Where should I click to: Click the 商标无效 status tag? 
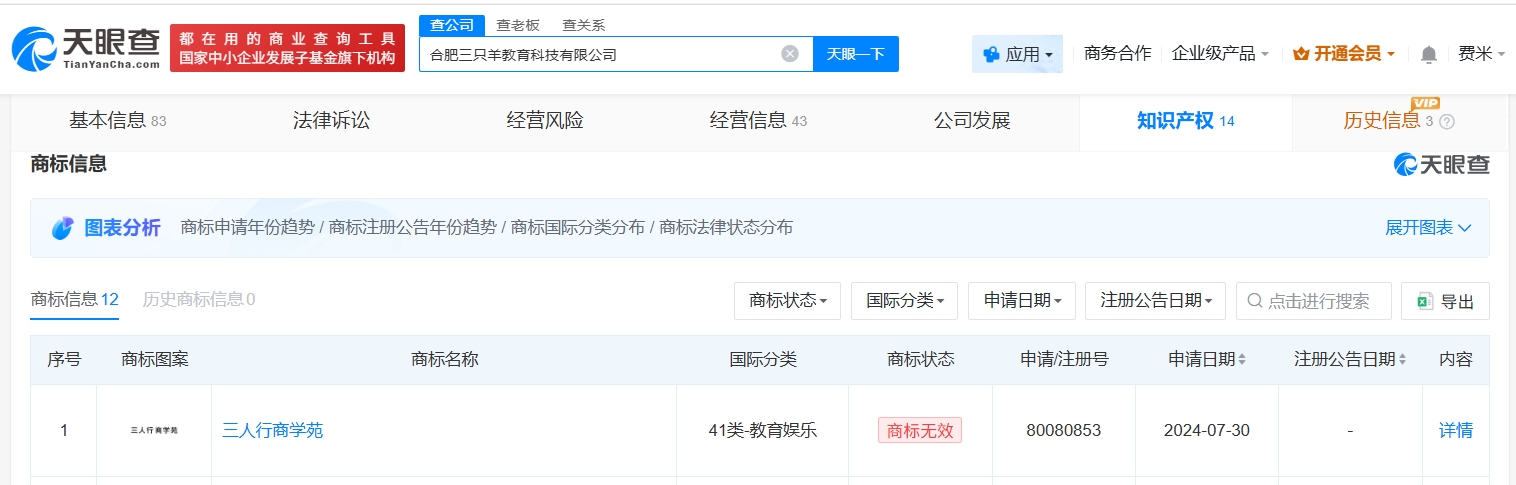[920, 431]
